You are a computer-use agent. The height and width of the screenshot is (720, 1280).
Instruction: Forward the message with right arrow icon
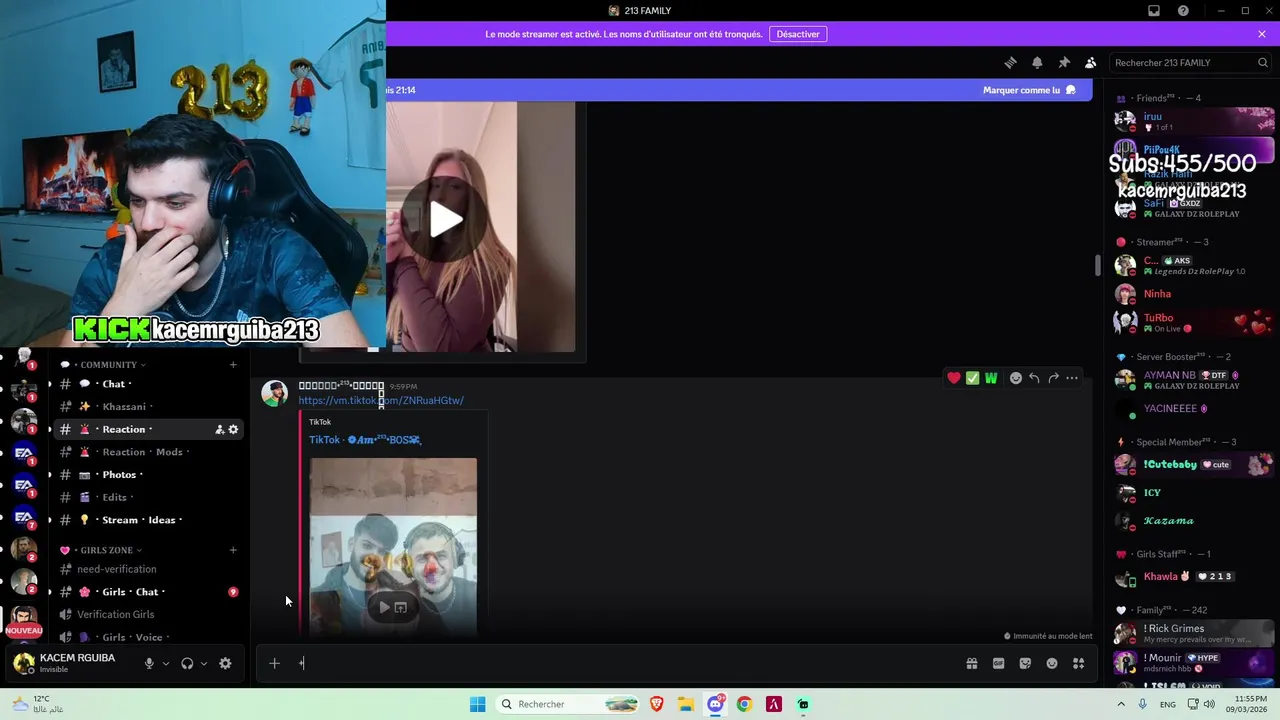[1053, 378]
